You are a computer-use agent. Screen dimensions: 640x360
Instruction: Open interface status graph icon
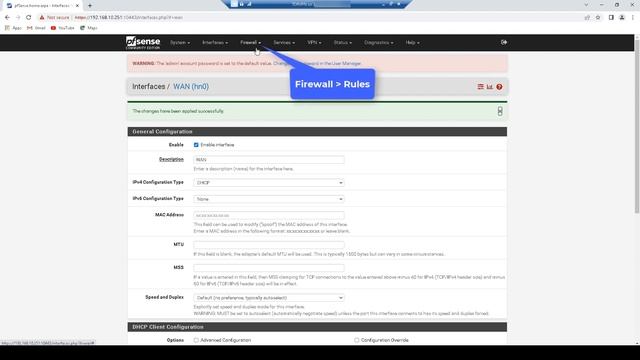pyautogui.click(x=489, y=87)
